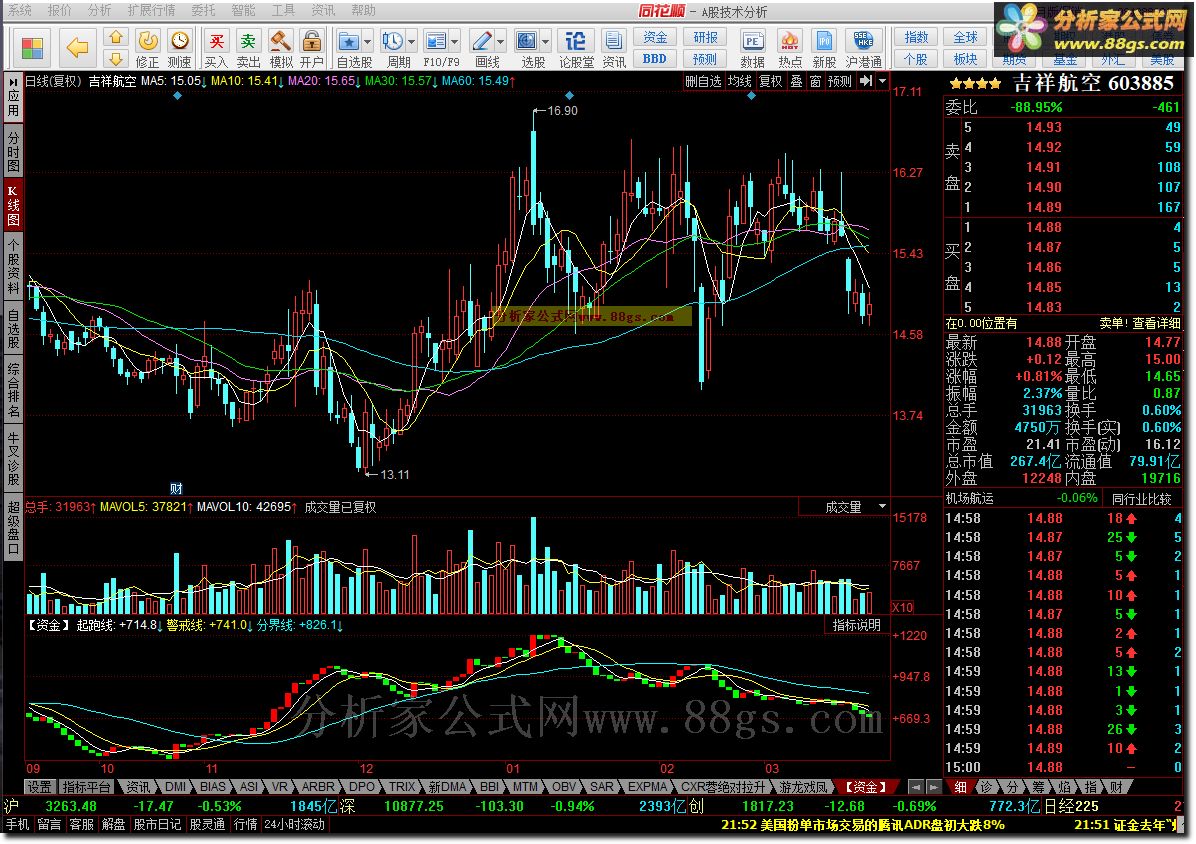
Task: Switch to 分时图 view in sidebar
Action: [x=13, y=151]
